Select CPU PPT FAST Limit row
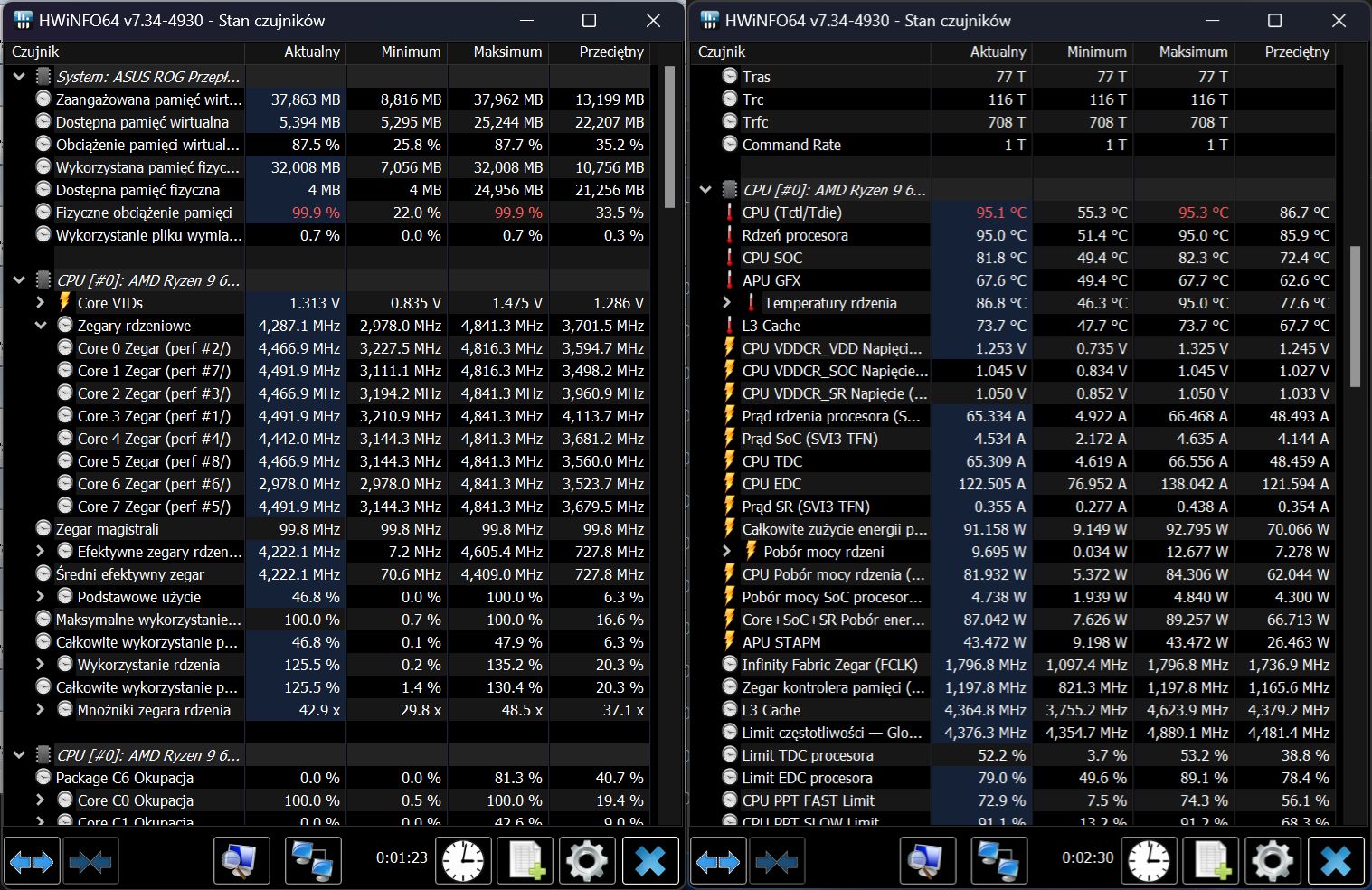1372x890 pixels. point(1013,800)
